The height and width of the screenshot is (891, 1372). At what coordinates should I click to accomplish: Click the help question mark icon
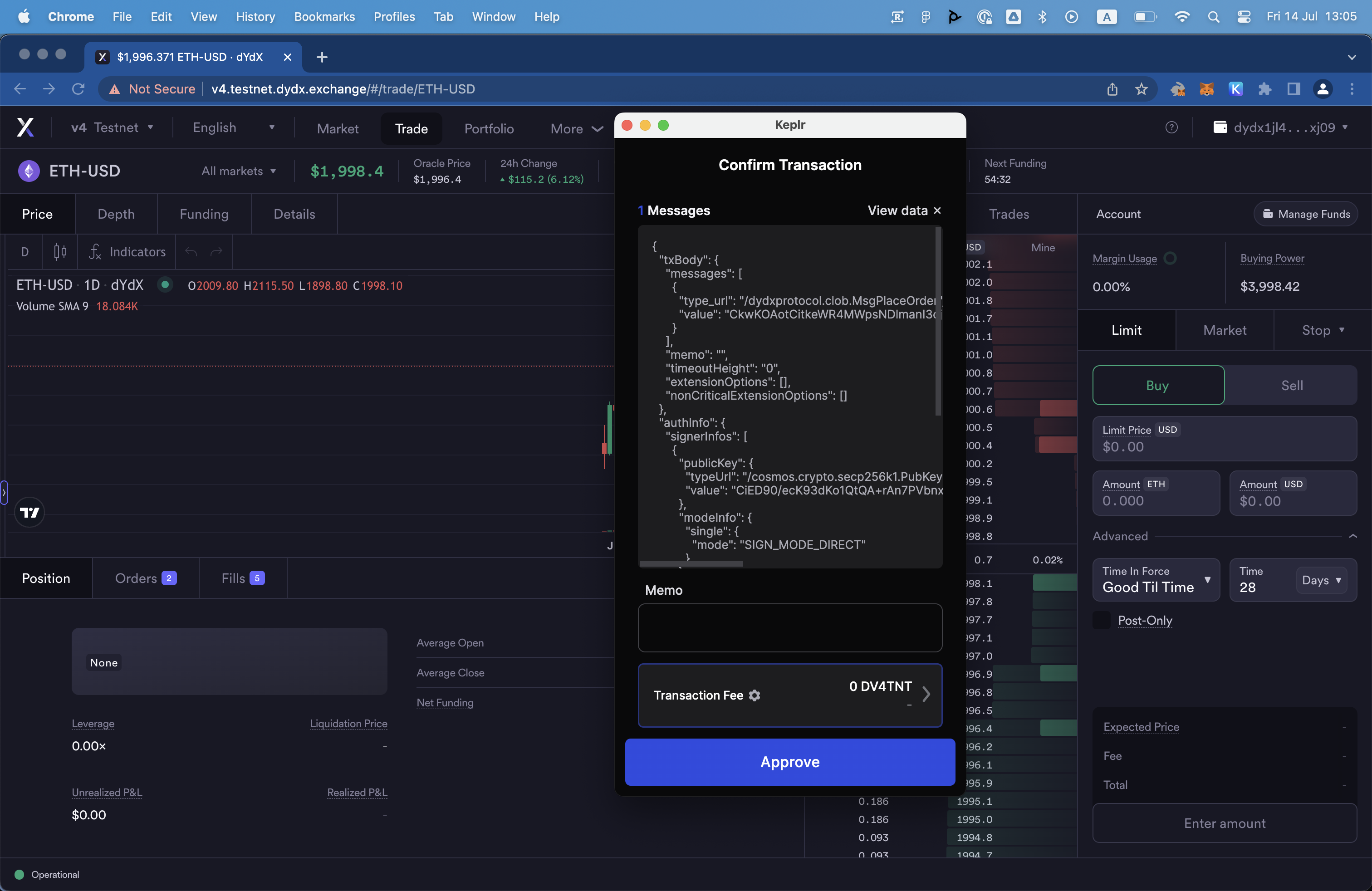(x=1172, y=127)
